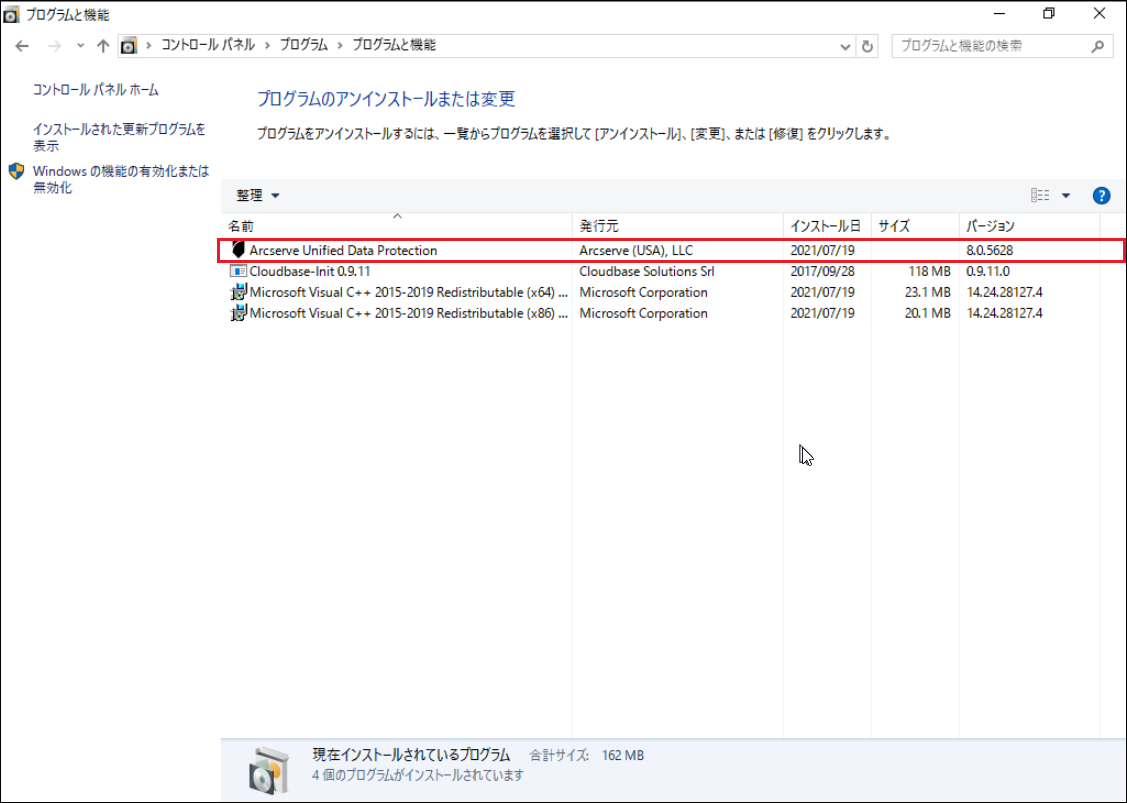Open Windows の機能の有効化または無効化 link
Viewport: 1127px width, 803px height.
121,179
